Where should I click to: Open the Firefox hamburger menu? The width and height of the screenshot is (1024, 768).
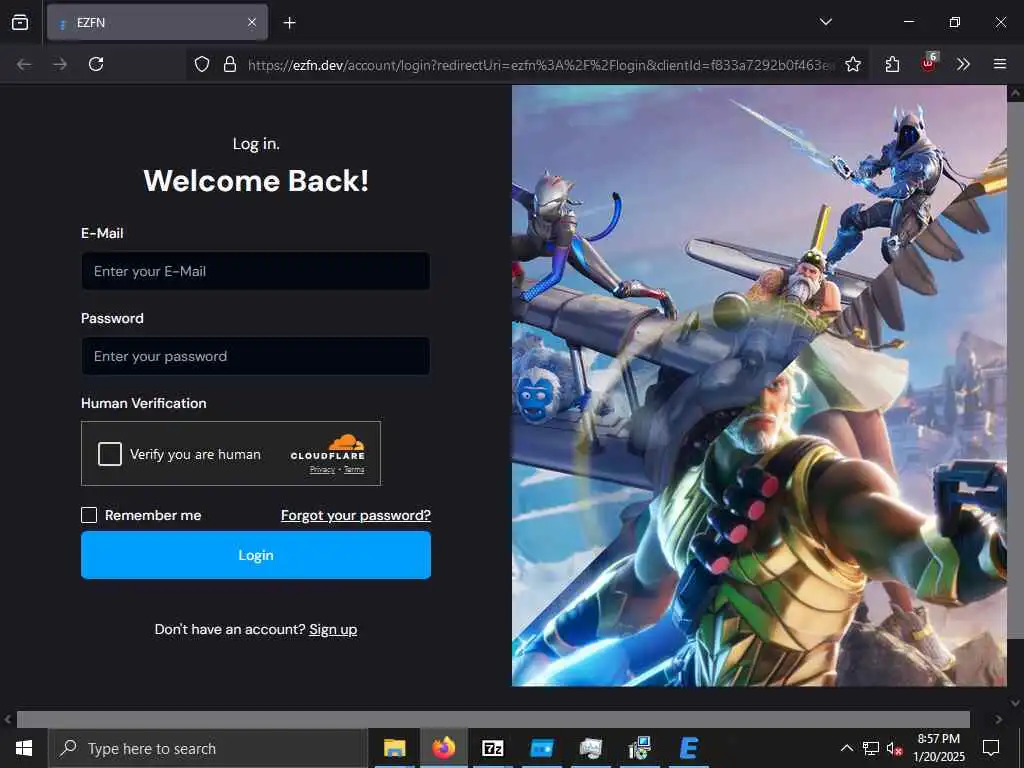click(999, 64)
